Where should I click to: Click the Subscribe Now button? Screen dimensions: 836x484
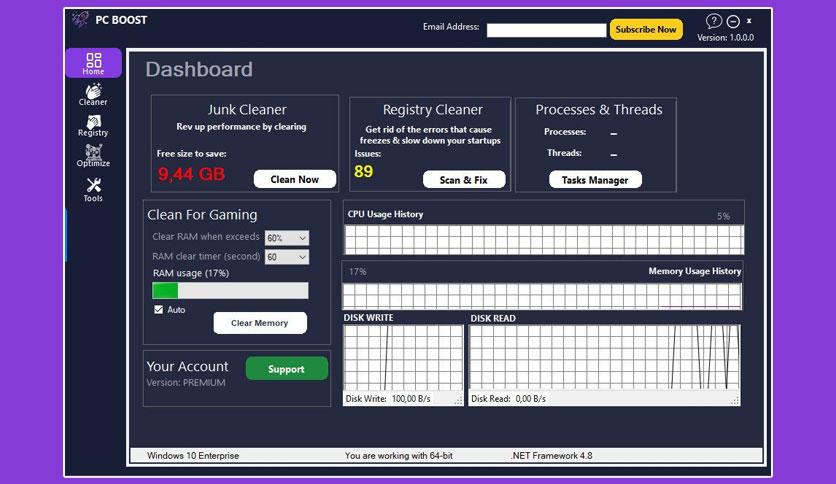[646, 29]
